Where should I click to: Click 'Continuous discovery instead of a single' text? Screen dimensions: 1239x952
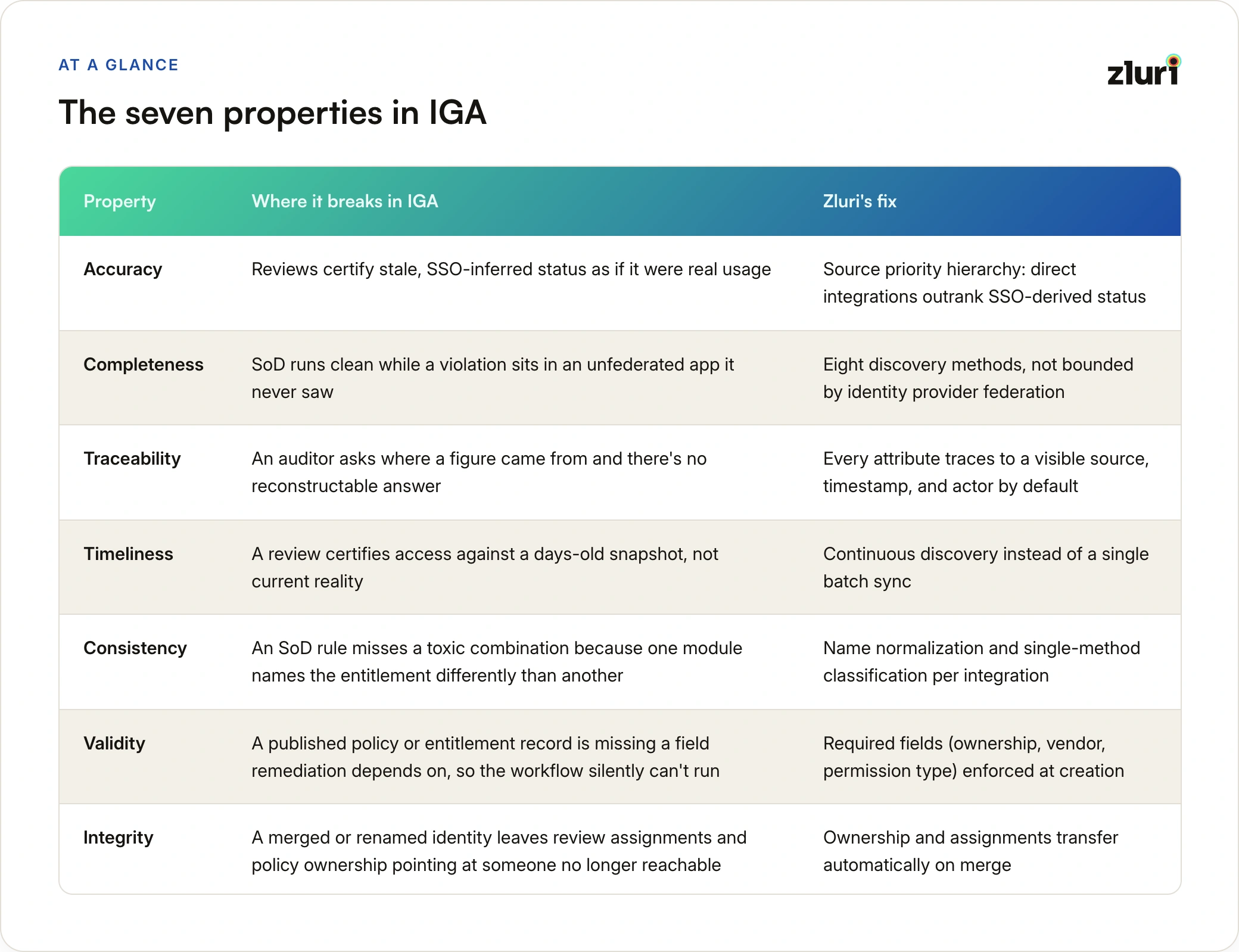tap(986, 554)
